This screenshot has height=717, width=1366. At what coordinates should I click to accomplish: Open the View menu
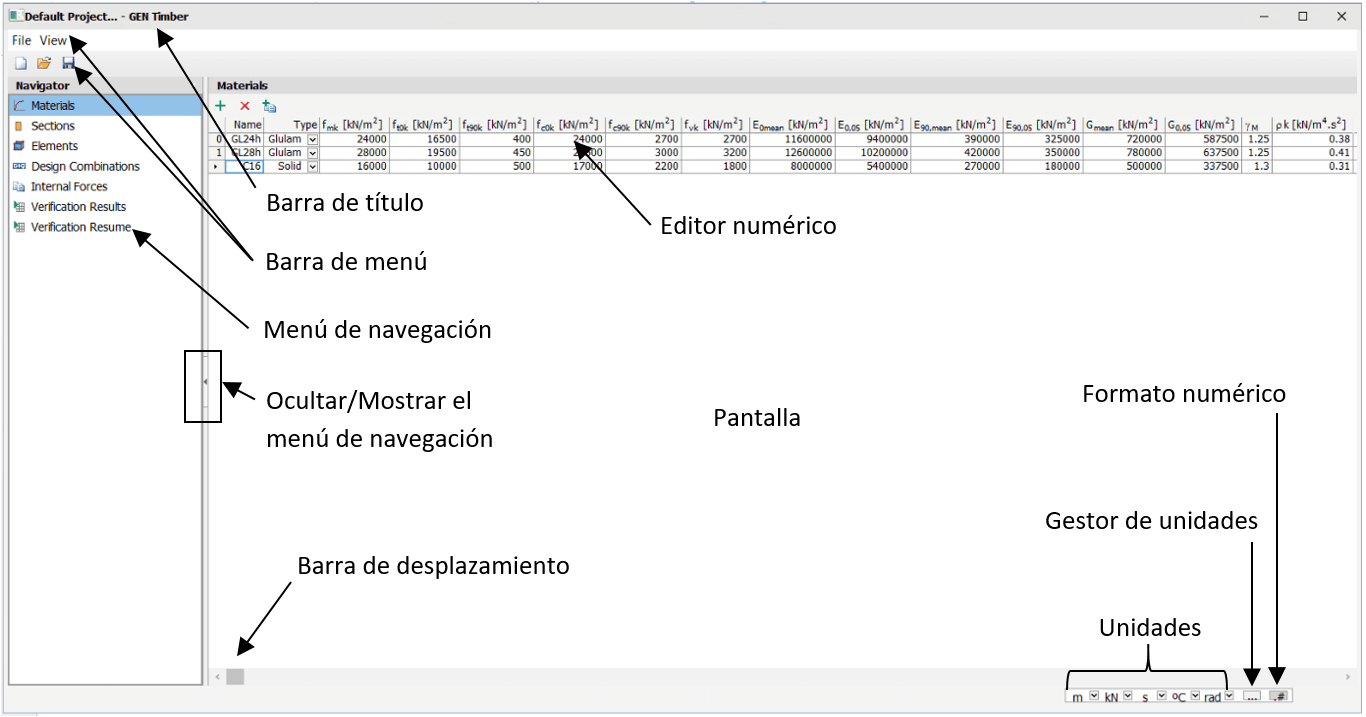(x=53, y=41)
